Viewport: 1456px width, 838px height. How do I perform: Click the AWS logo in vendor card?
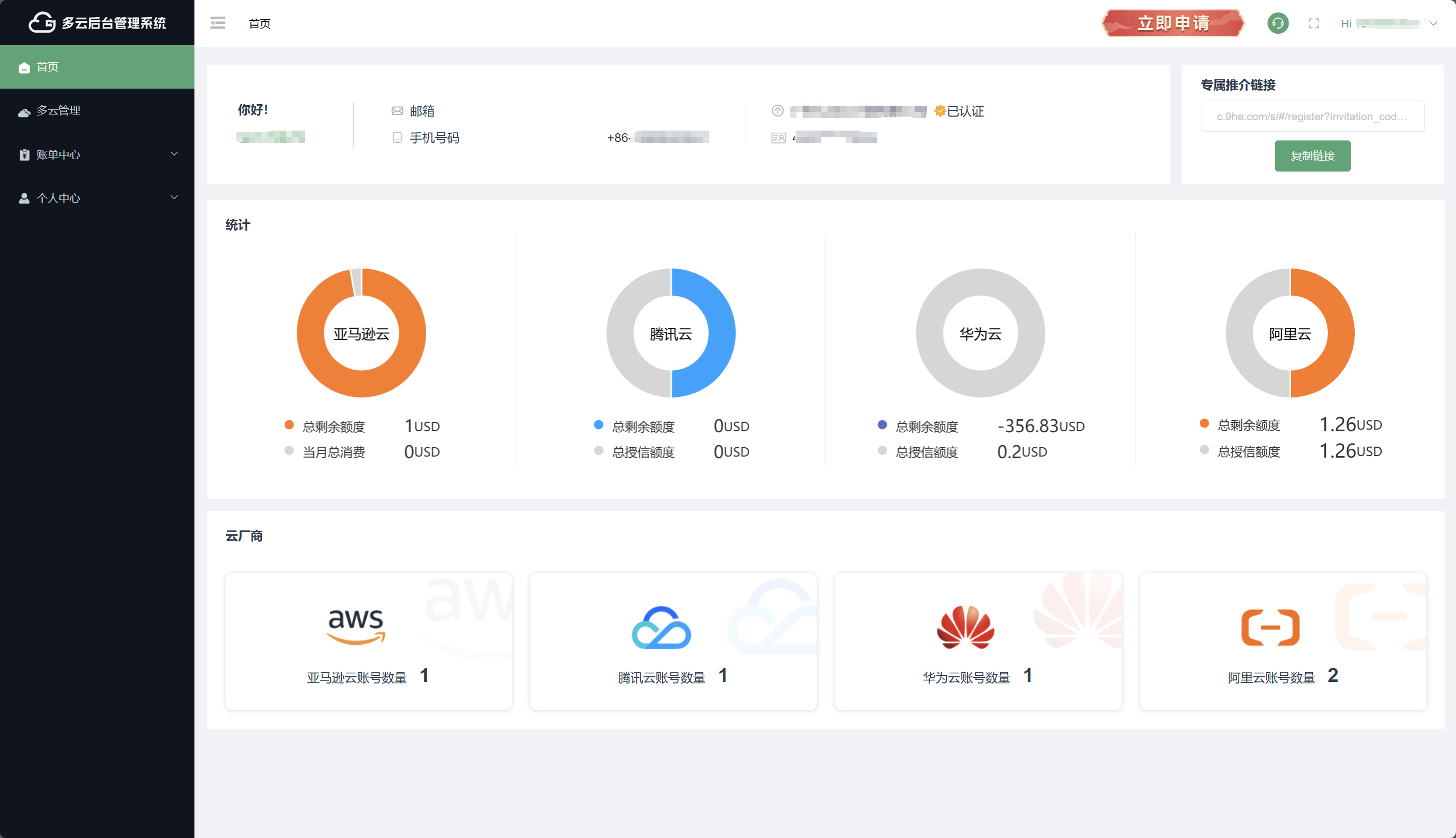356,626
